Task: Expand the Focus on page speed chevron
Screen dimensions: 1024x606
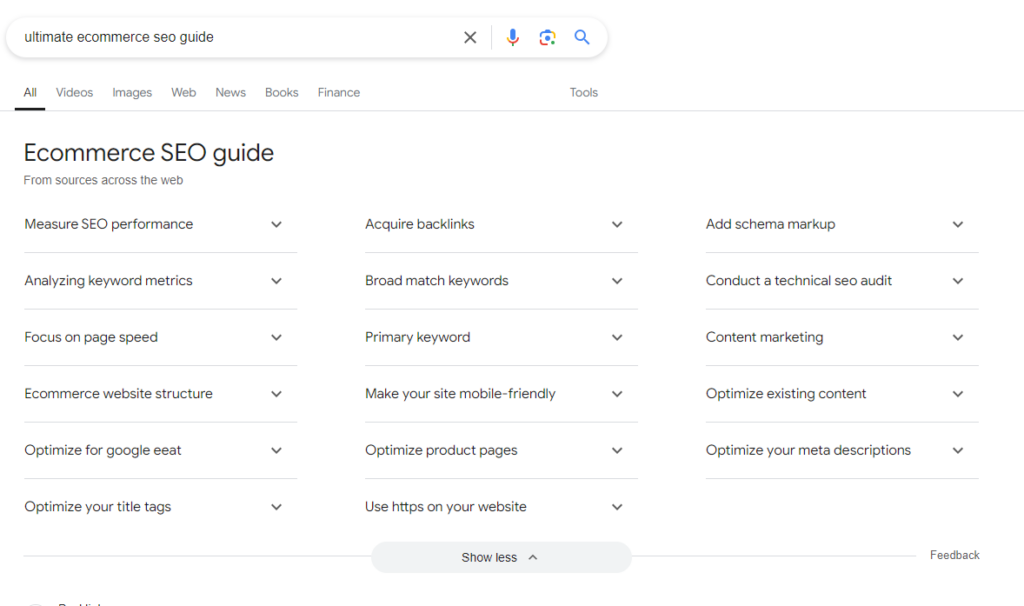Action: (x=276, y=338)
